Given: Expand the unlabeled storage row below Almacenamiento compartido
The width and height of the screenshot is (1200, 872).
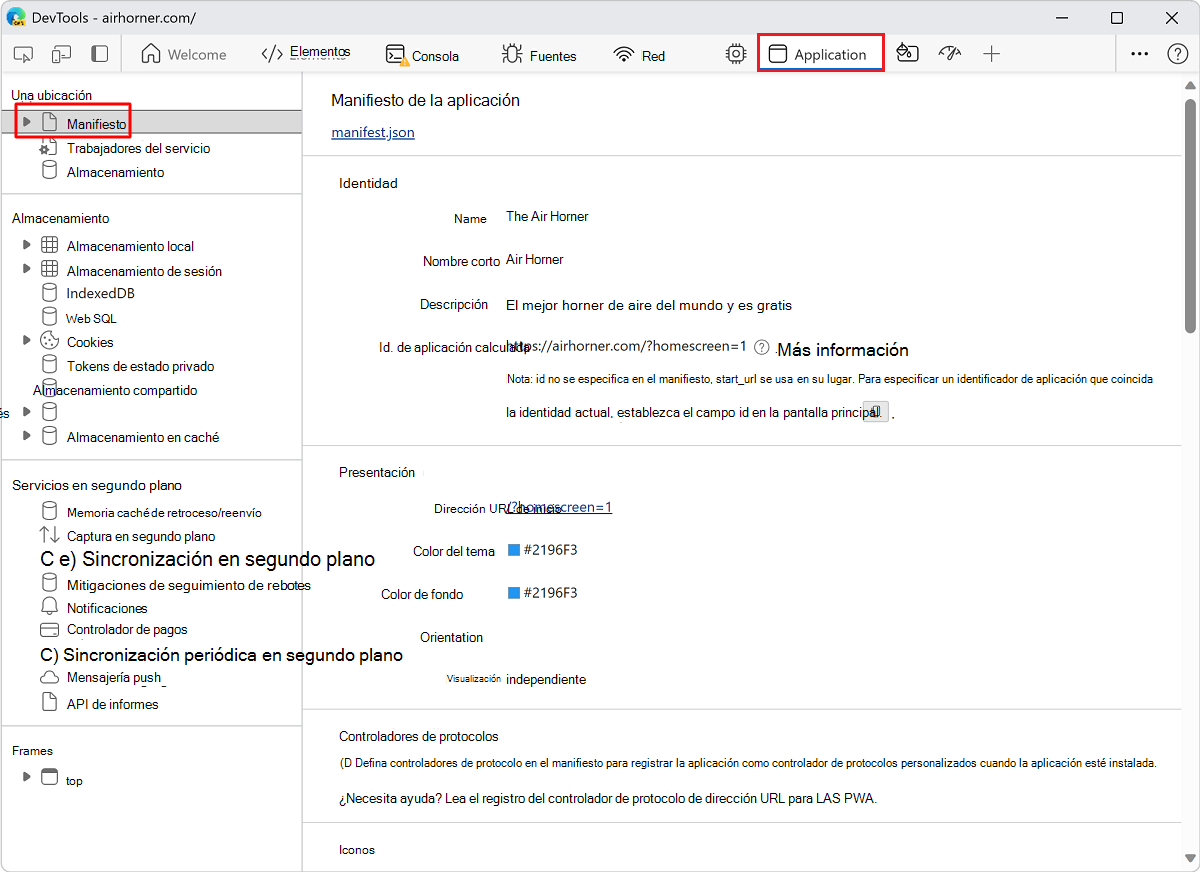Looking at the screenshot, I should point(27,412).
